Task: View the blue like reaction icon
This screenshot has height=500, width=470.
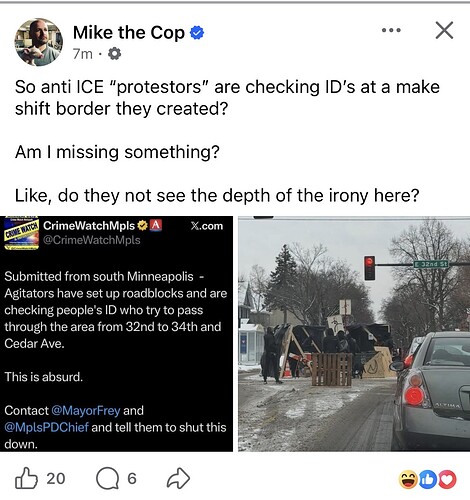Action: [x=427, y=479]
